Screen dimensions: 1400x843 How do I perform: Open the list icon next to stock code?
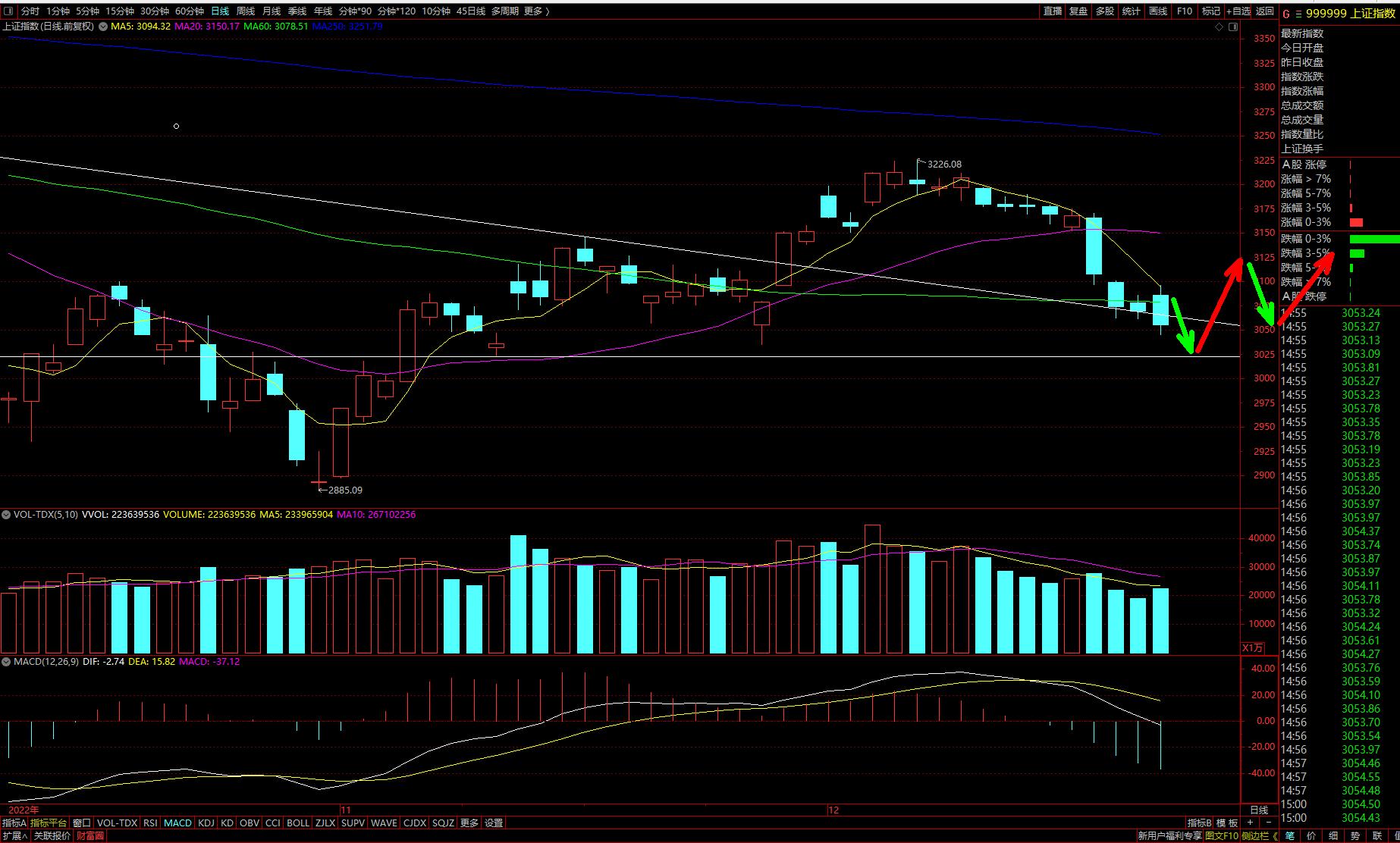[x=1298, y=14]
